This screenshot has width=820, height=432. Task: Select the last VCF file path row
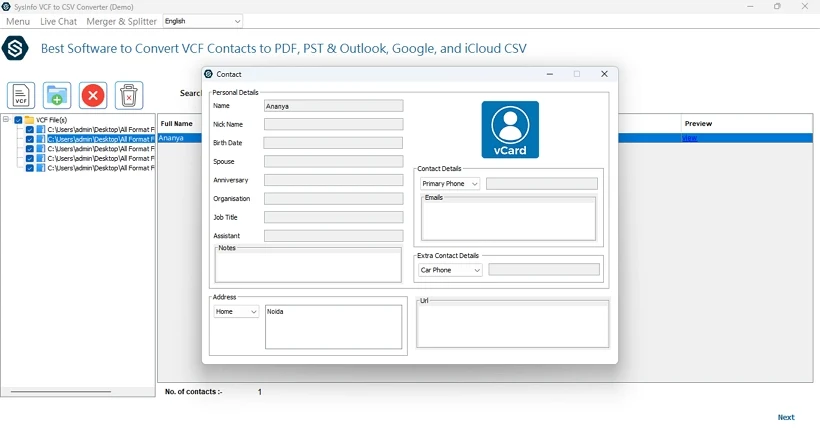point(101,168)
